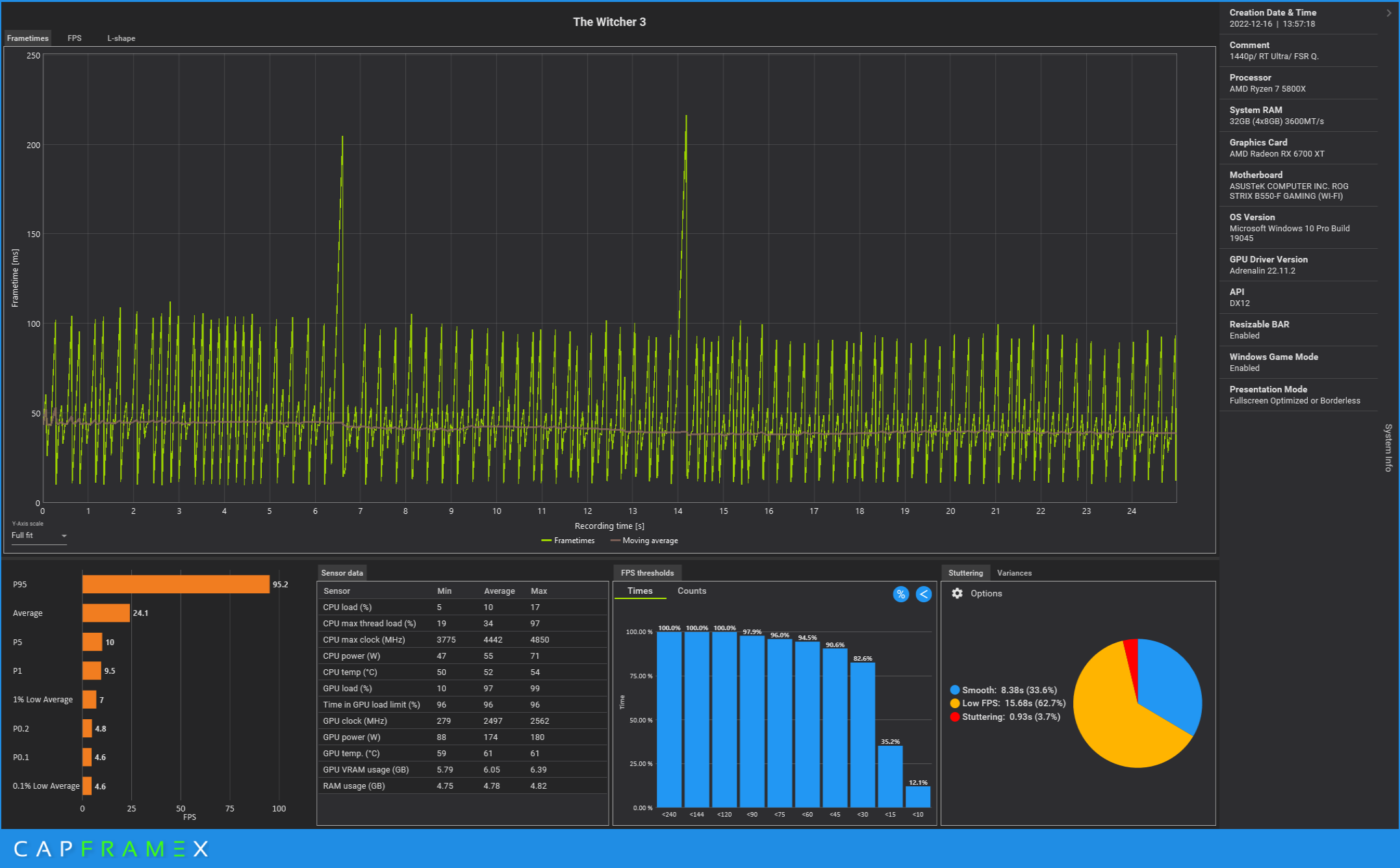Click the vertical System Info label
The height and width of the screenshot is (868, 1400).
click(1388, 448)
